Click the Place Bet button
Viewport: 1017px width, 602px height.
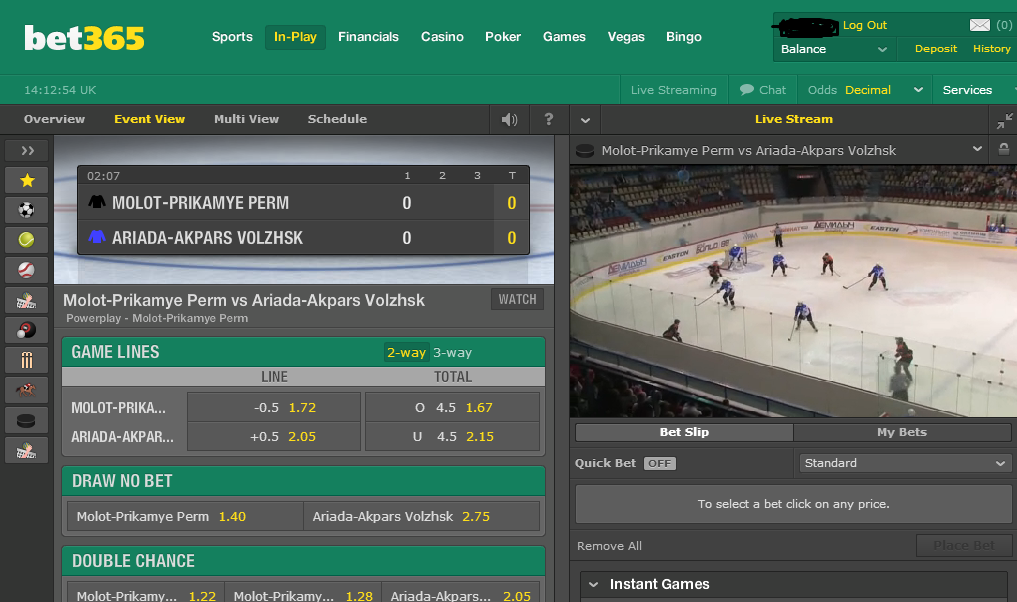pos(964,546)
